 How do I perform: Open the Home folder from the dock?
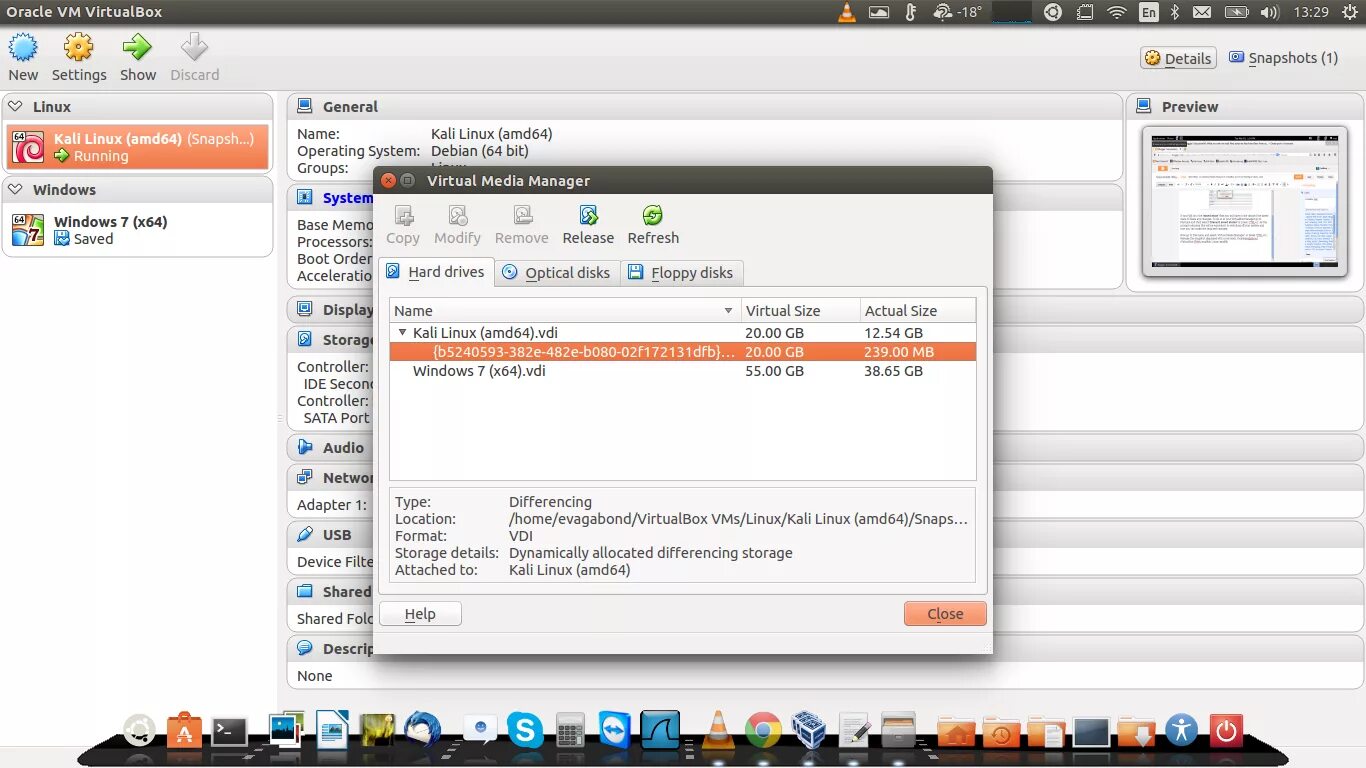tap(956, 732)
